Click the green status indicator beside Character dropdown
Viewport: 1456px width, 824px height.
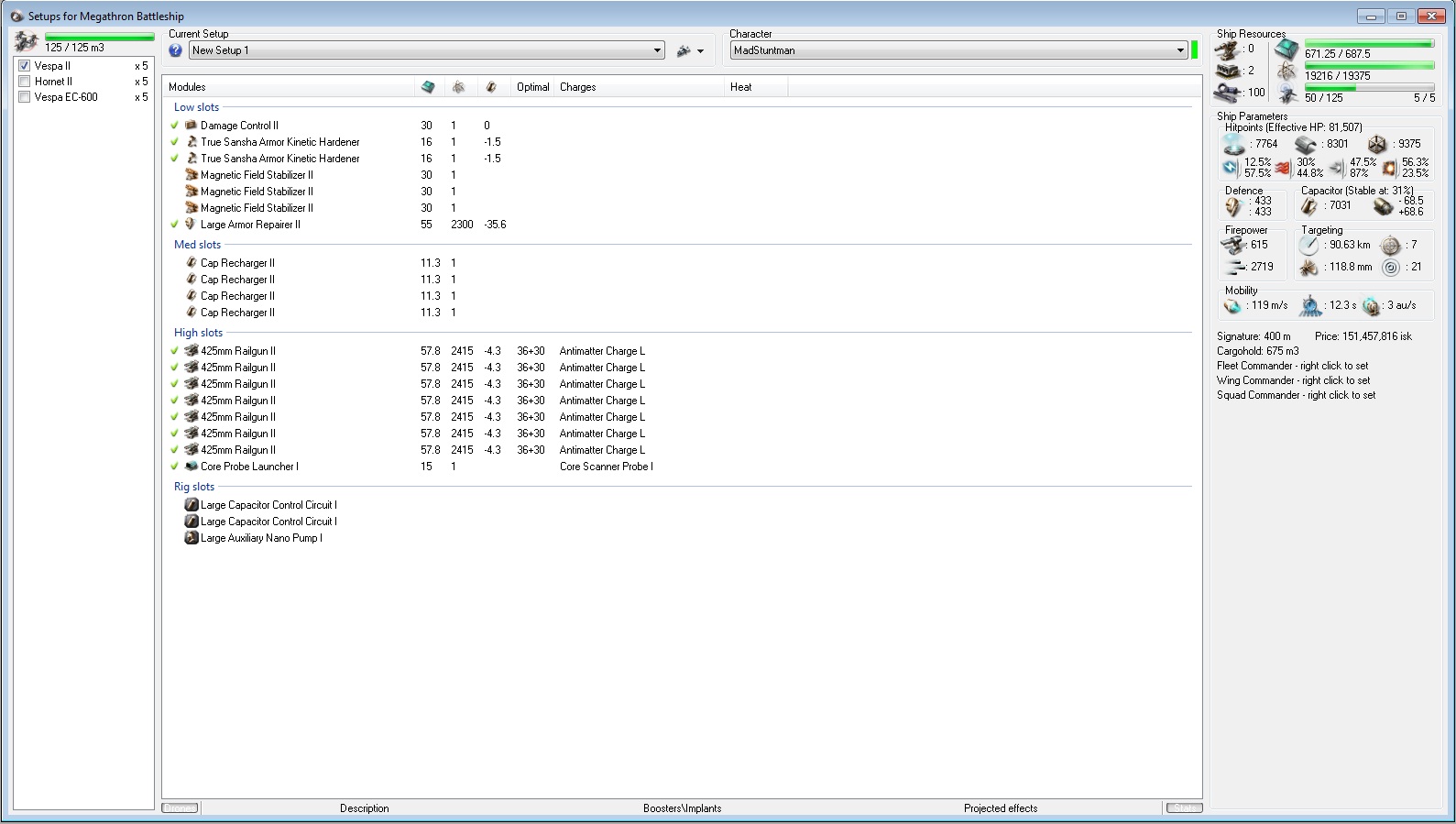pyautogui.click(x=1195, y=50)
